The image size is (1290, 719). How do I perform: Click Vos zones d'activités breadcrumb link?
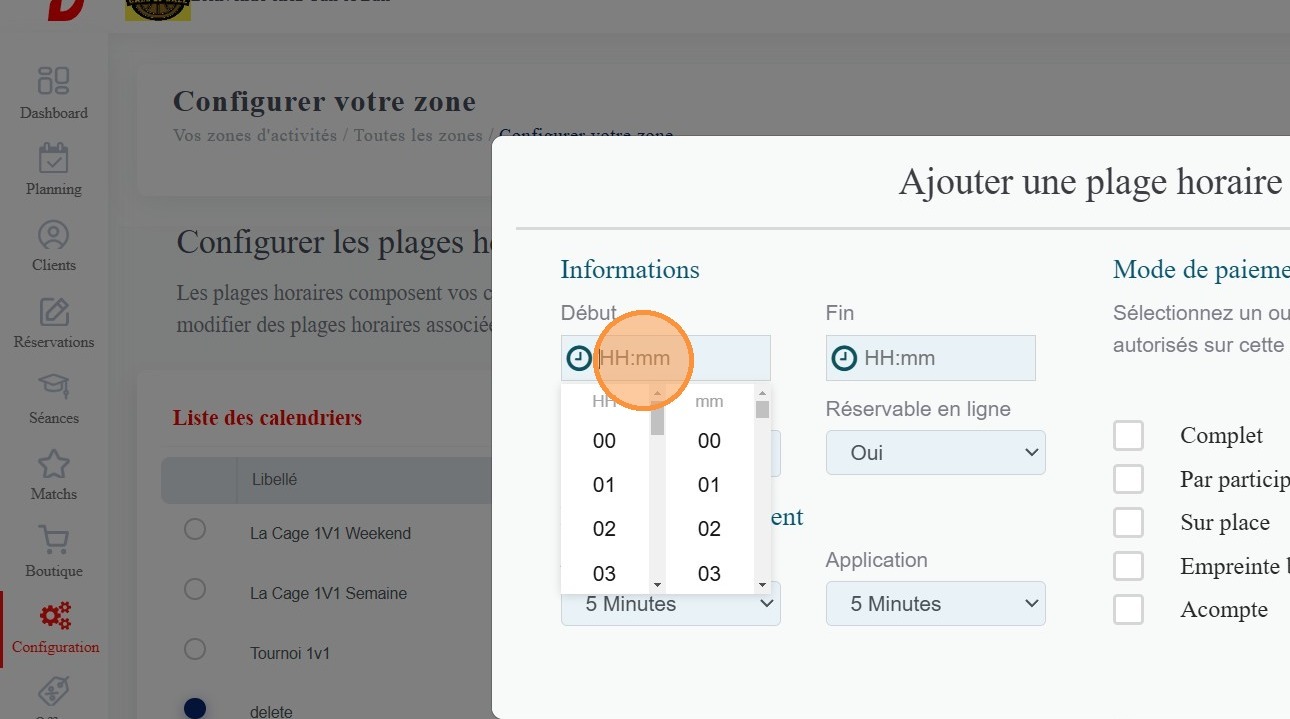click(x=255, y=135)
